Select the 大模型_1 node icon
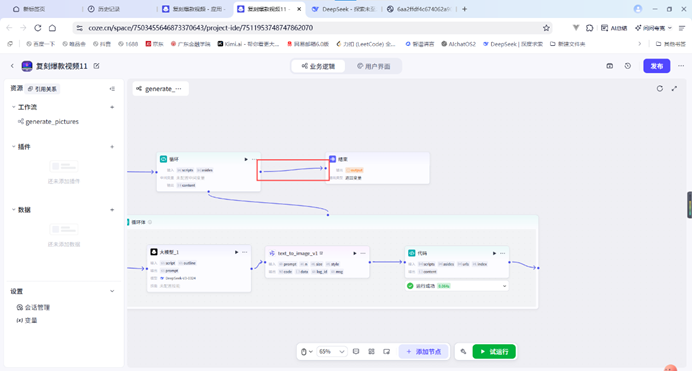The height and width of the screenshot is (371, 692). pyautogui.click(x=154, y=252)
